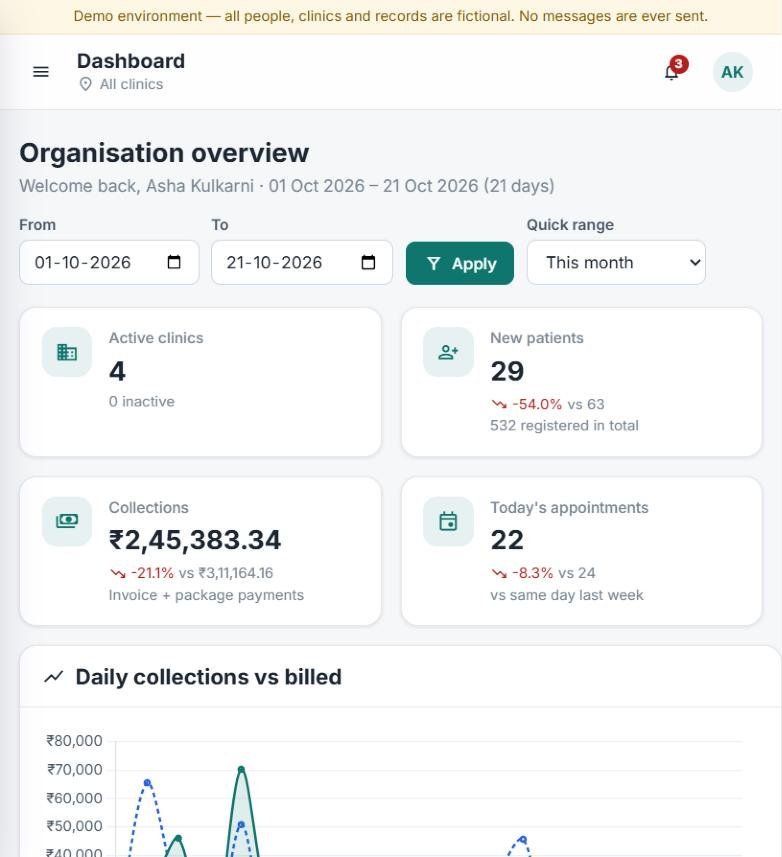Click the -21.1% change value

click(x=152, y=573)
